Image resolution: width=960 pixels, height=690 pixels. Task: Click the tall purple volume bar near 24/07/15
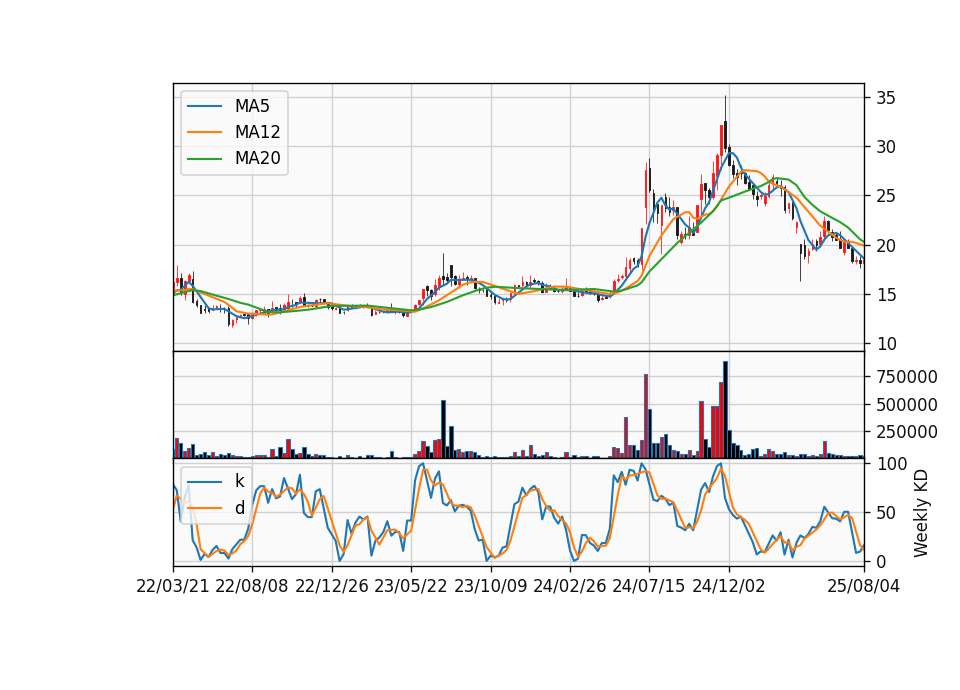tap(646, 416)
